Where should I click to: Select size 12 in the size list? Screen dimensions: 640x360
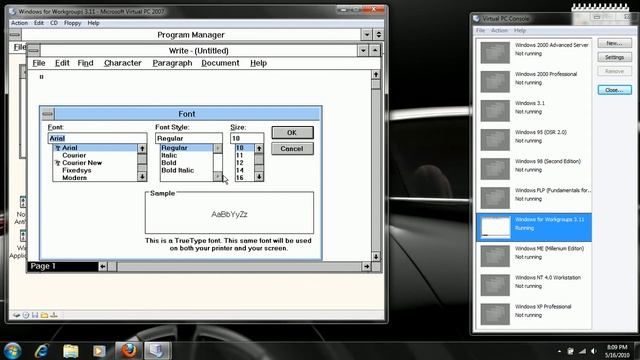pos(244,163)
